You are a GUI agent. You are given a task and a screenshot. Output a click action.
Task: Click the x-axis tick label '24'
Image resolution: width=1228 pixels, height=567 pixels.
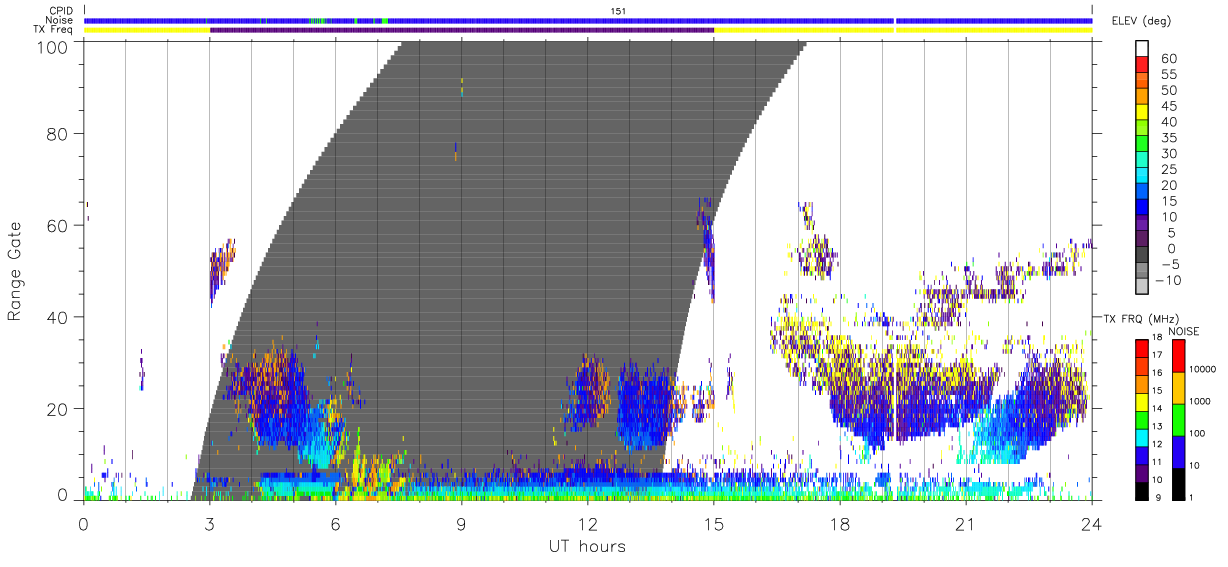1092,523
